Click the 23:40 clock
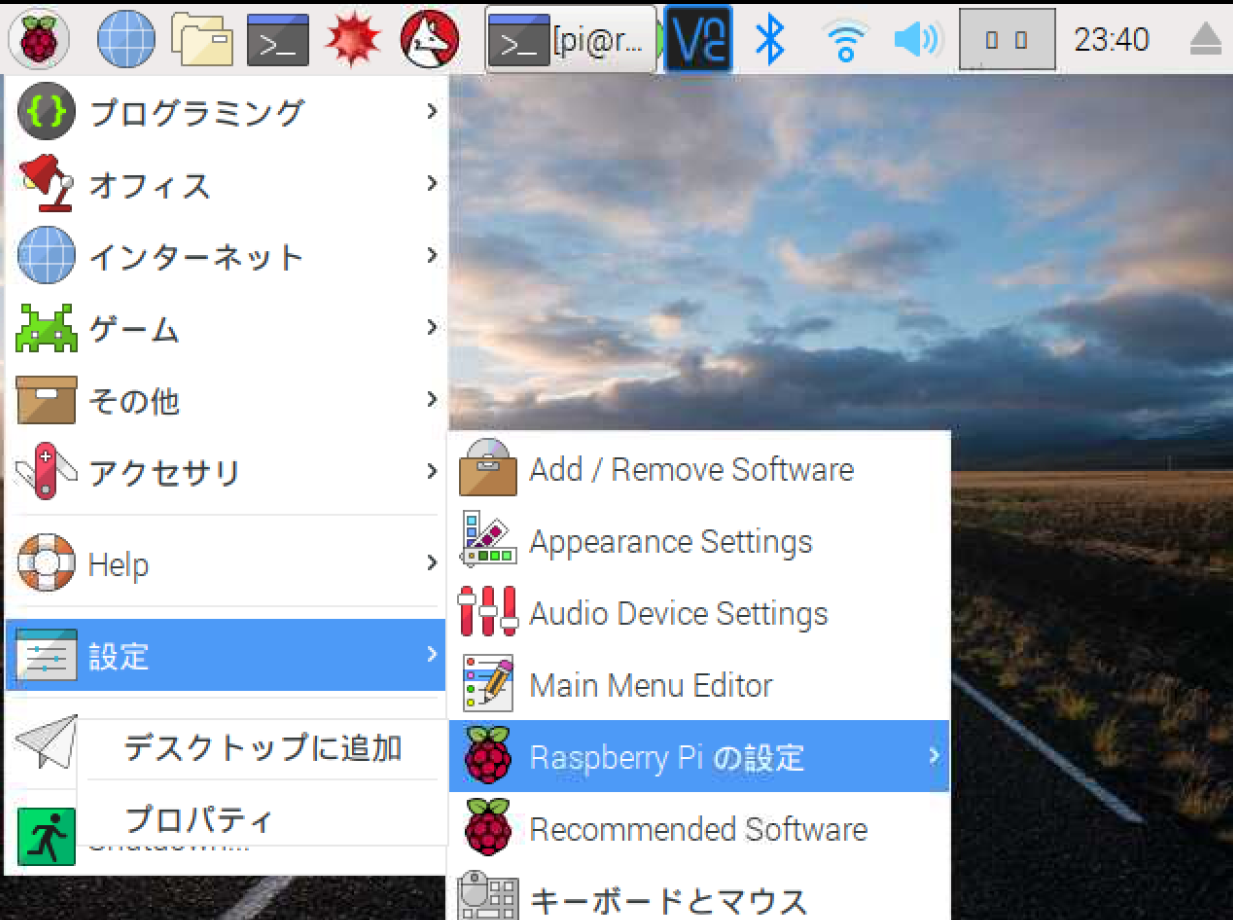The width and height of the screenshot is (1233, 920). [x=1111, y=40]
